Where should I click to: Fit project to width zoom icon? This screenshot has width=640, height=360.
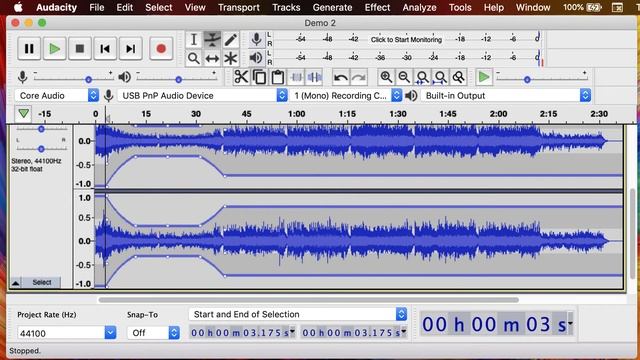pos(440,77)
